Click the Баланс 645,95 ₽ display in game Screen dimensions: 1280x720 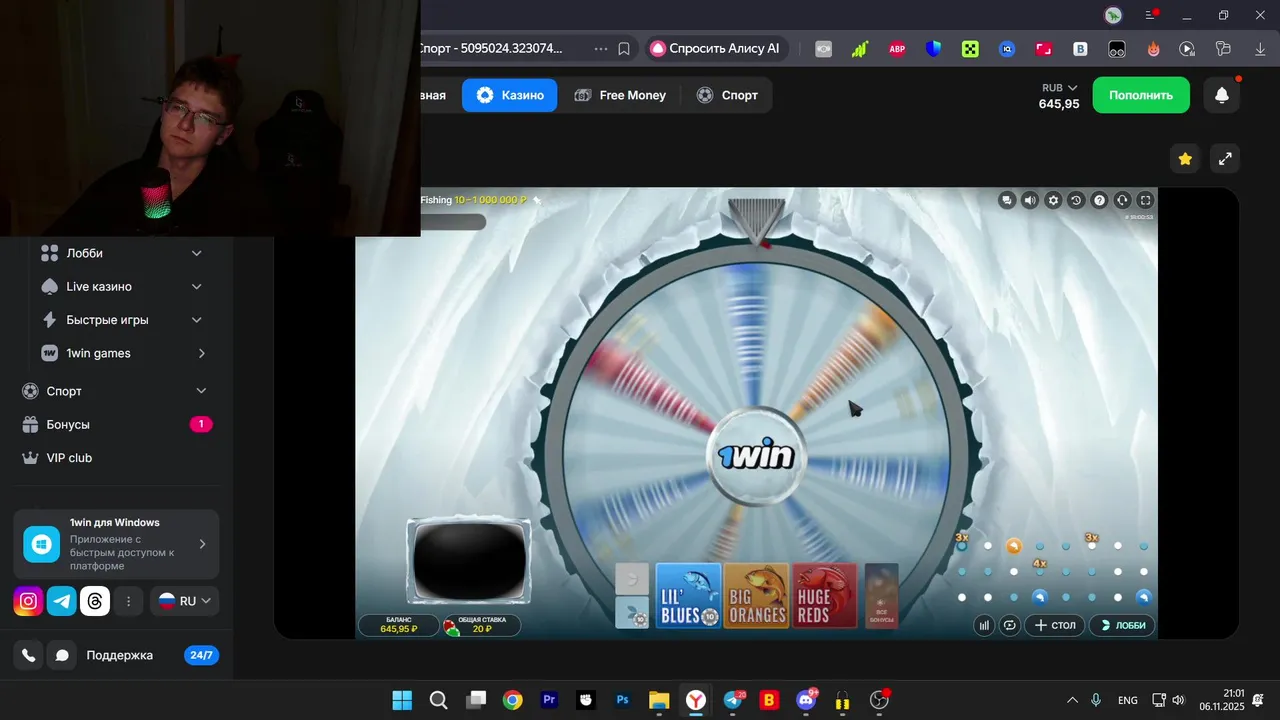tap(398, 625)
